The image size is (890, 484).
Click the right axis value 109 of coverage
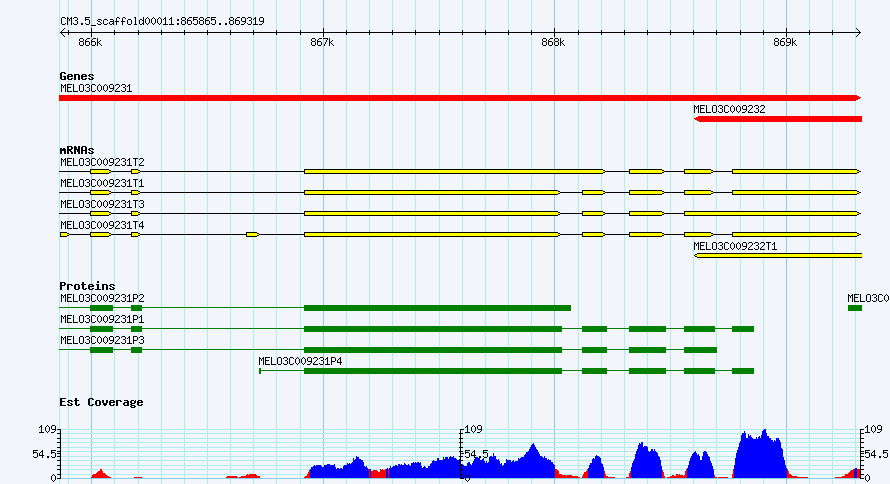click(x=873, y=430)
